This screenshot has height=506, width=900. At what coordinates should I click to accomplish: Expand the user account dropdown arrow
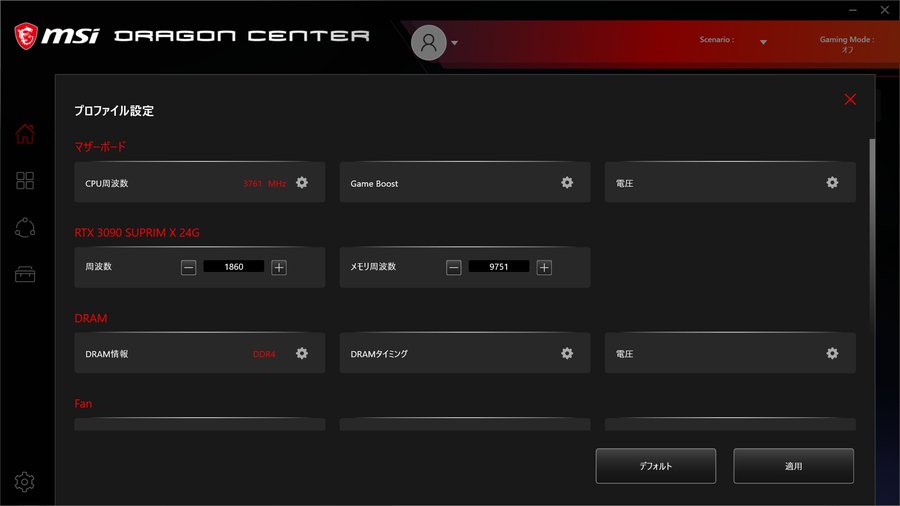(x=455, y=43)
